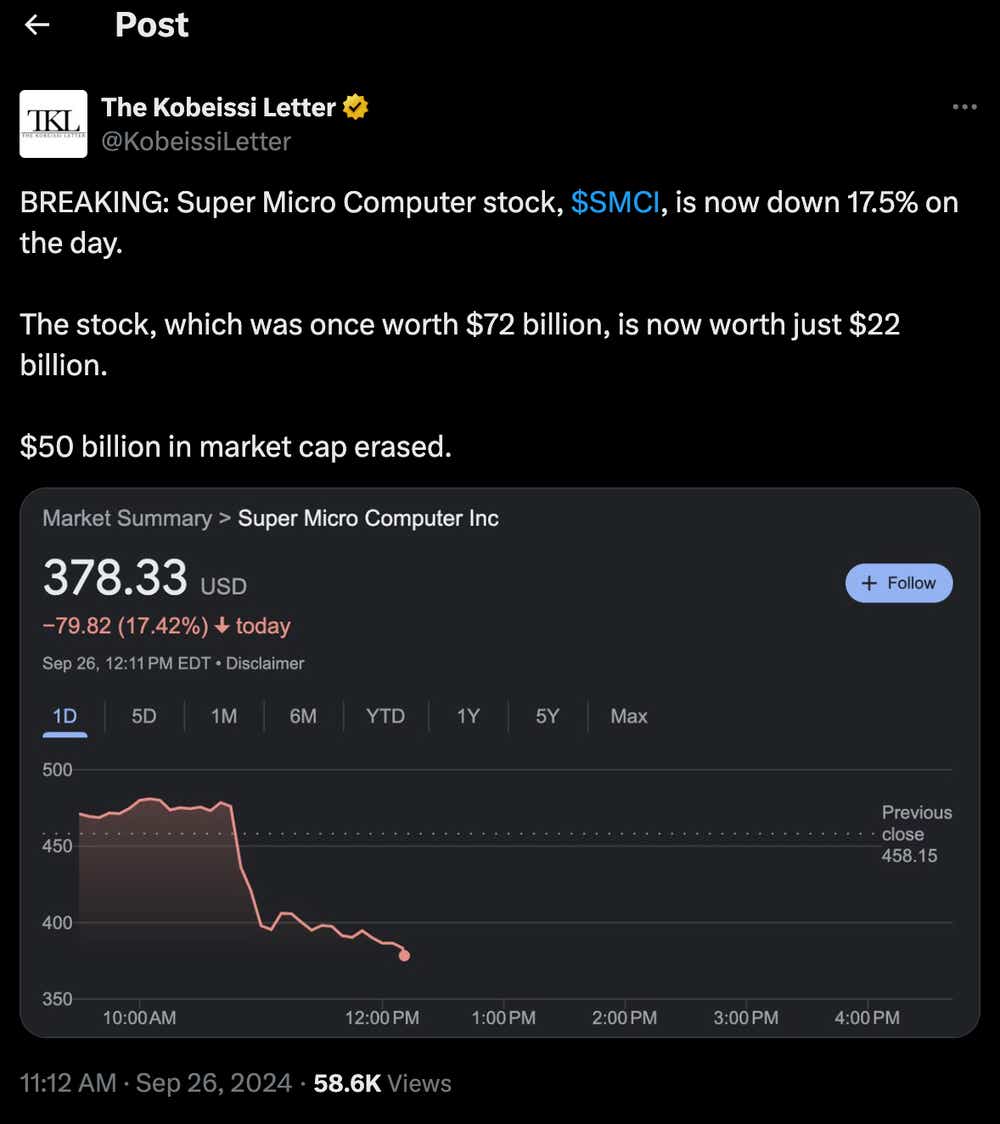This screenshot has width=1000, height=1124.
Task: Click the Previous close 458.15 dotted line
Action: click(x=600, y=833)
